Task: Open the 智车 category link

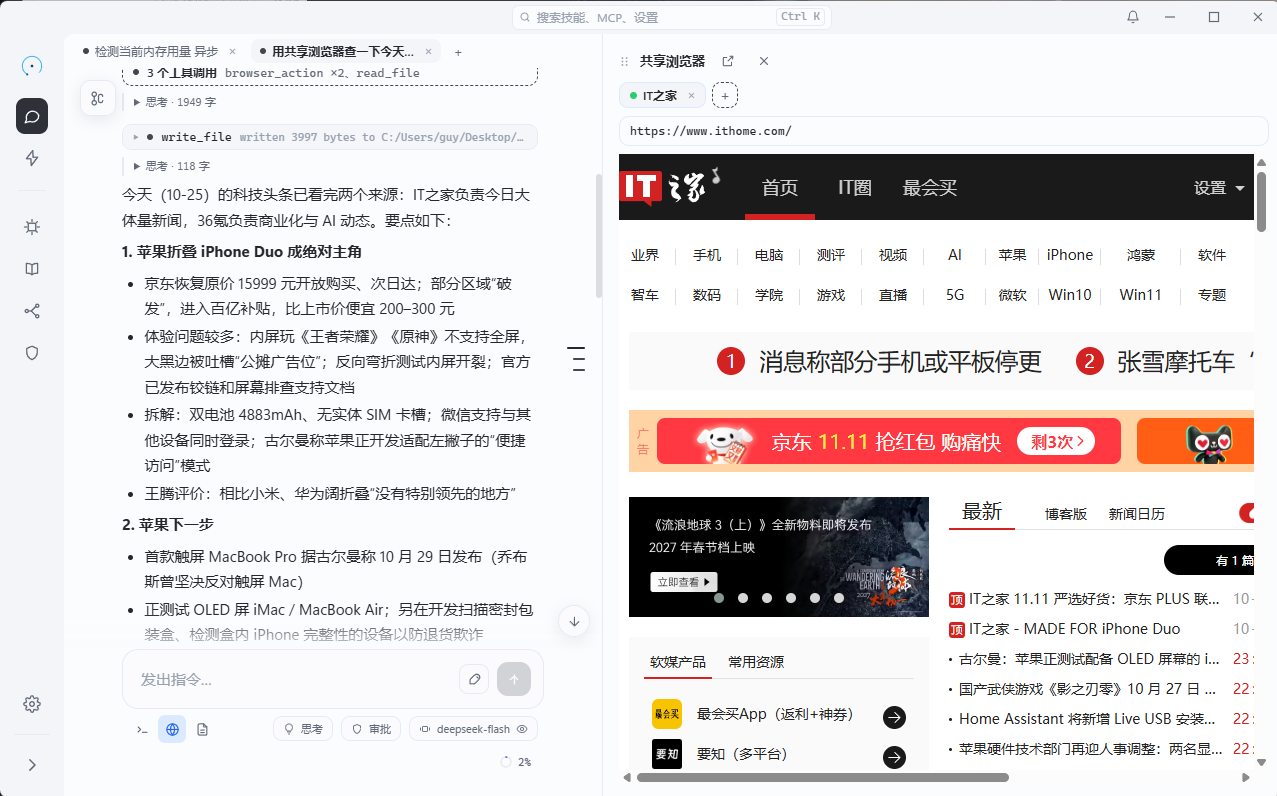Action: [645, 295]
